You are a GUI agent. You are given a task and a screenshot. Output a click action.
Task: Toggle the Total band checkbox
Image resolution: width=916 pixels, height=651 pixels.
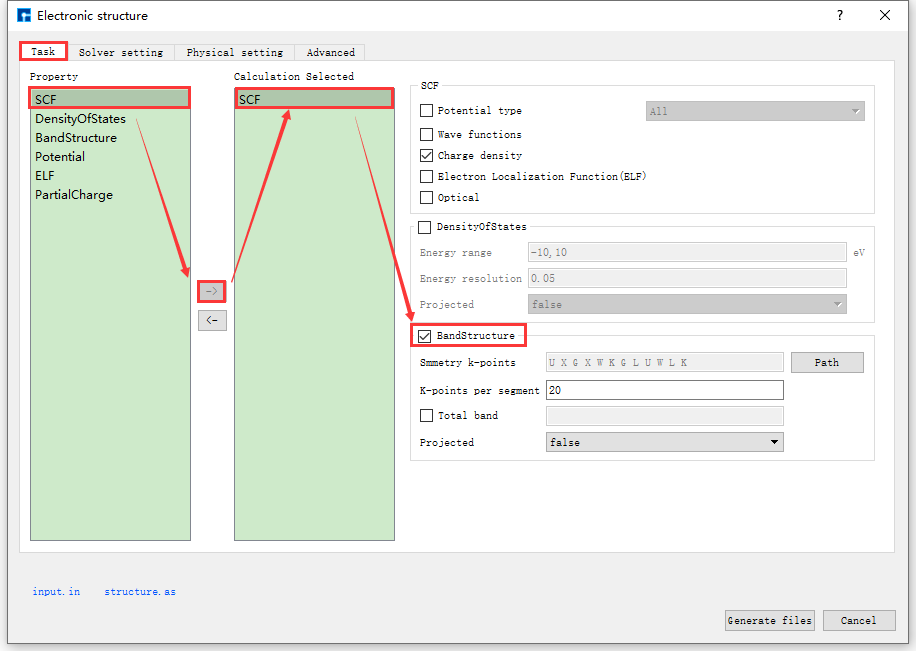coord(427,416)
